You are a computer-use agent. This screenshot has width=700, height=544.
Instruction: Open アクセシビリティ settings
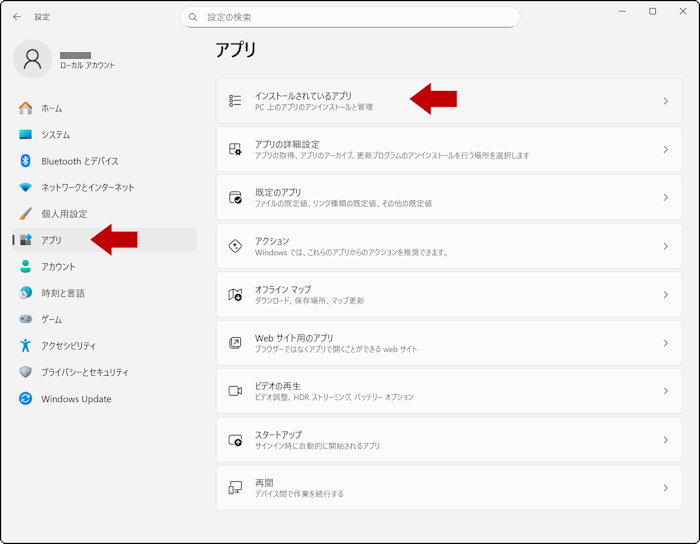click(x=68, y=346)
